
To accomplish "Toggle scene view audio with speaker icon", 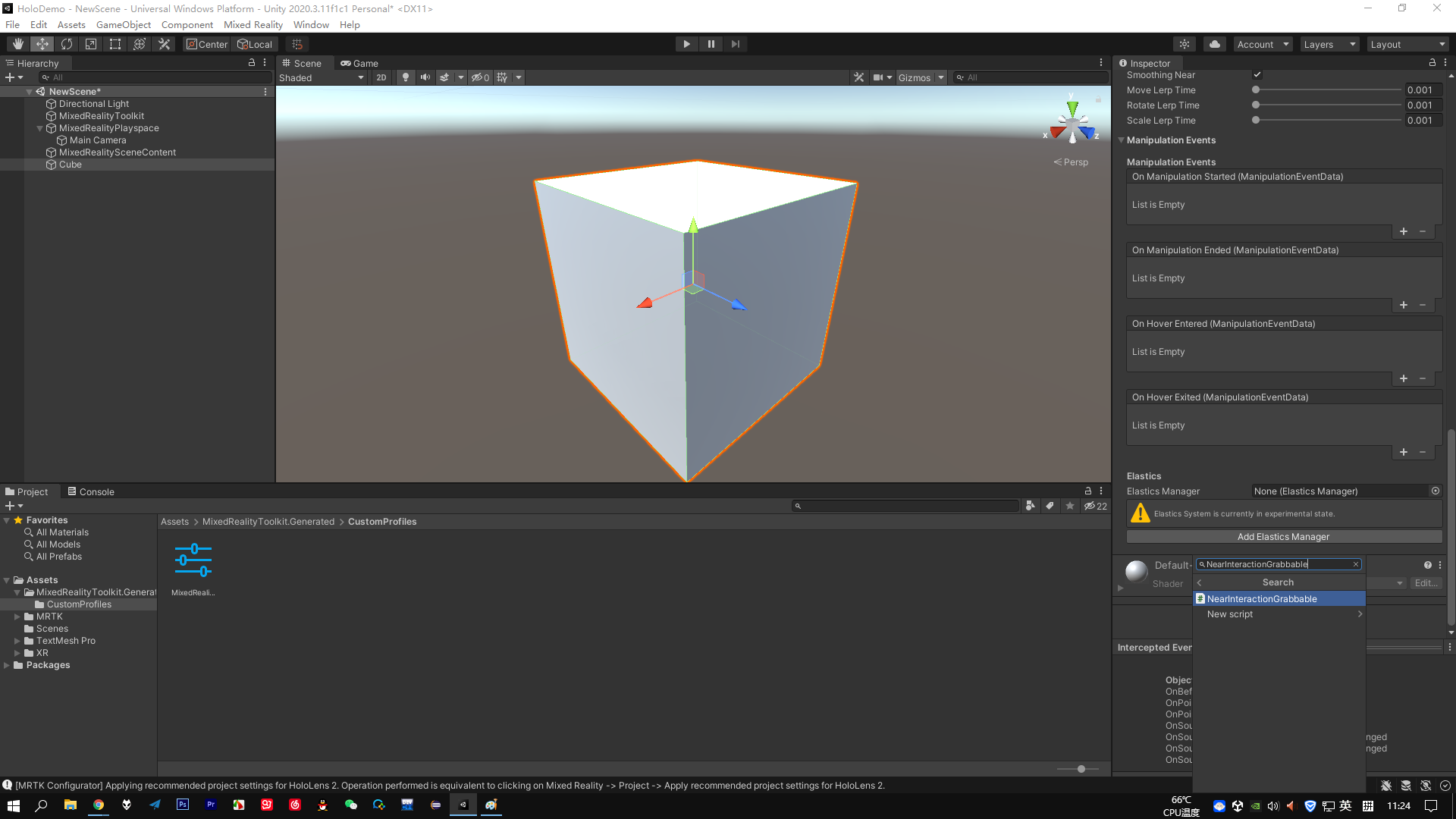I will click(x=425, y=77).
